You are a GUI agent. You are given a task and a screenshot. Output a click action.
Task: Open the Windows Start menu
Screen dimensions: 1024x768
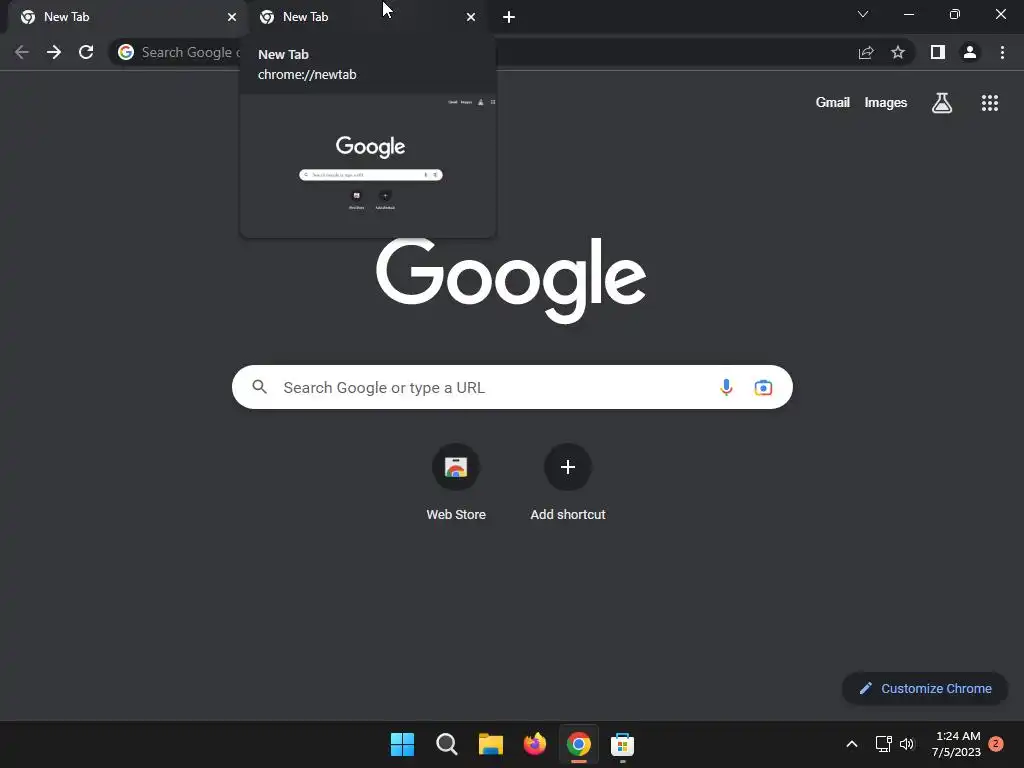coord(402,744)
